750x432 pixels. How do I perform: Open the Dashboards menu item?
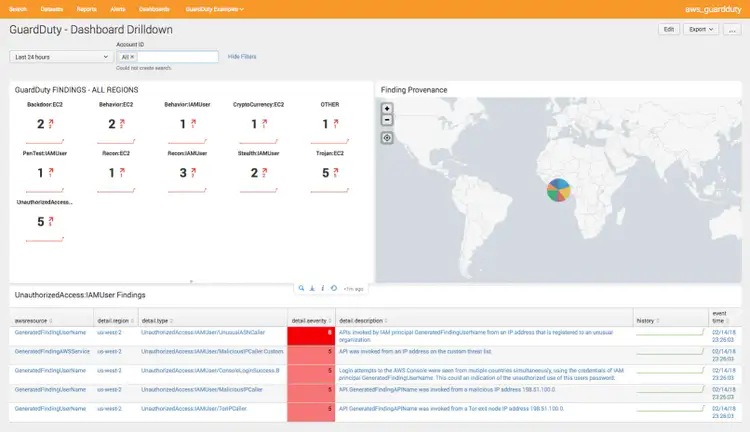pos(154,8)
